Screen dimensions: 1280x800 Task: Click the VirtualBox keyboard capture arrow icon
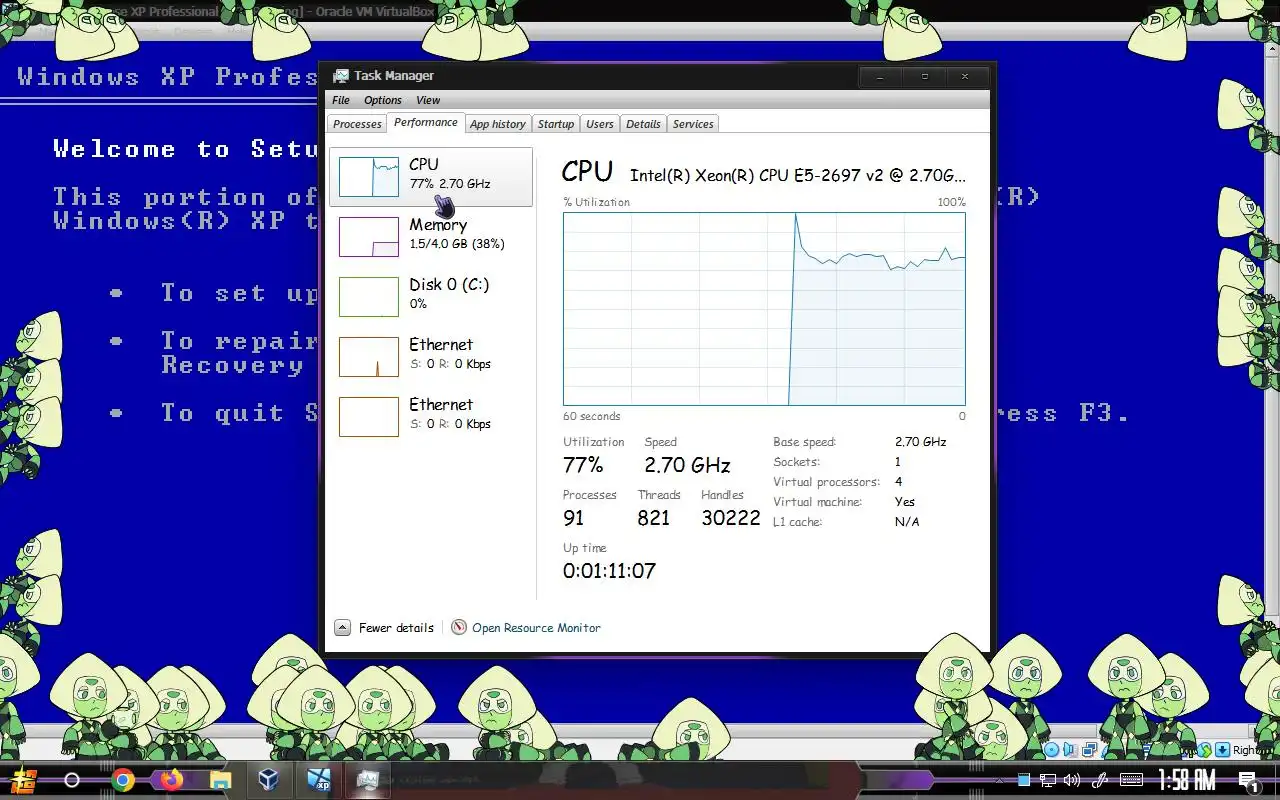[x=1222, y=750]
